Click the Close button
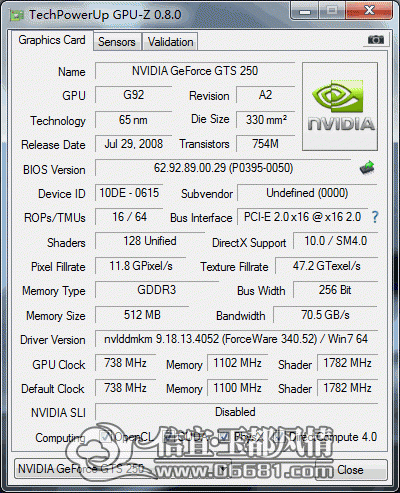The width and height of the screenshot is (400, 493). click(351, 470)
